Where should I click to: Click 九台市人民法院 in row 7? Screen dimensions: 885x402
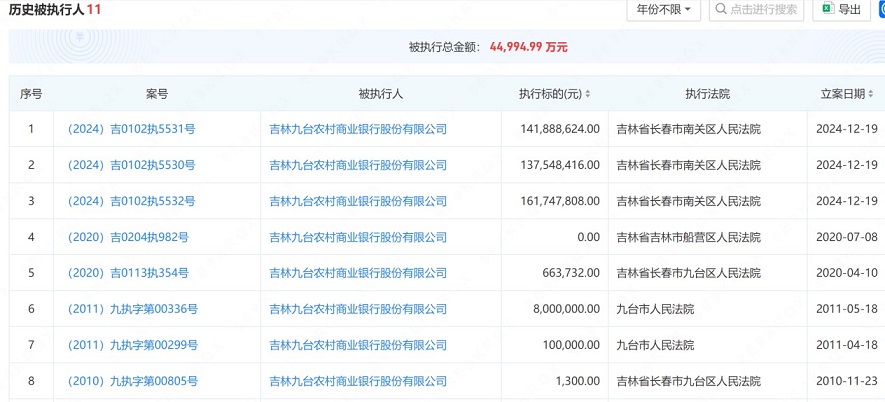pyautogui.click(x=655, y=345)
